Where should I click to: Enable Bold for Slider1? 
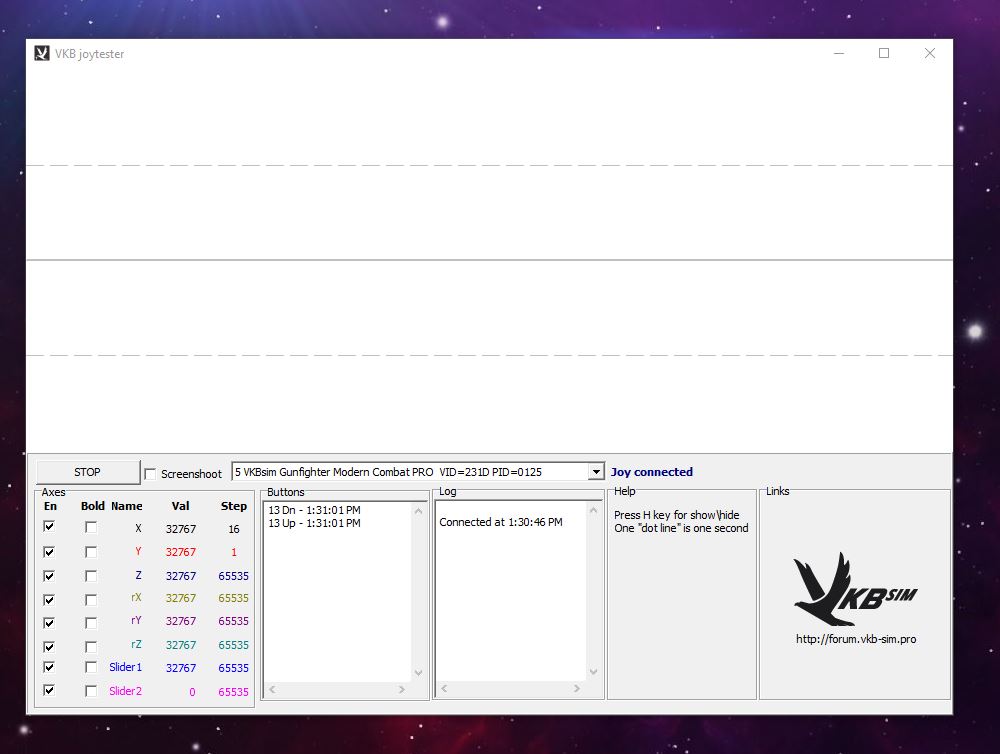[91, 667]
